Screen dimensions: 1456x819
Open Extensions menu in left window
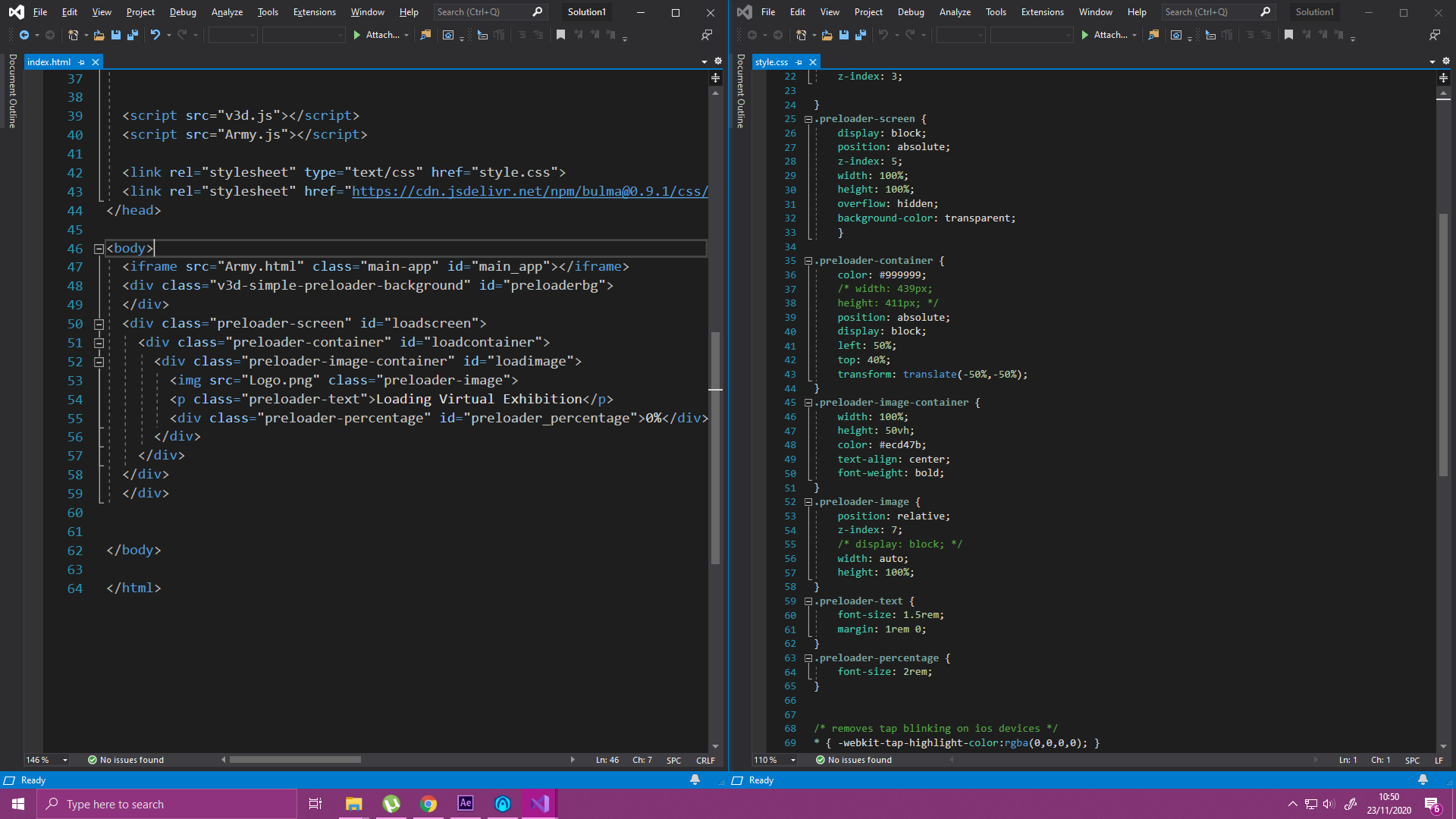click(x=314, y=12)
